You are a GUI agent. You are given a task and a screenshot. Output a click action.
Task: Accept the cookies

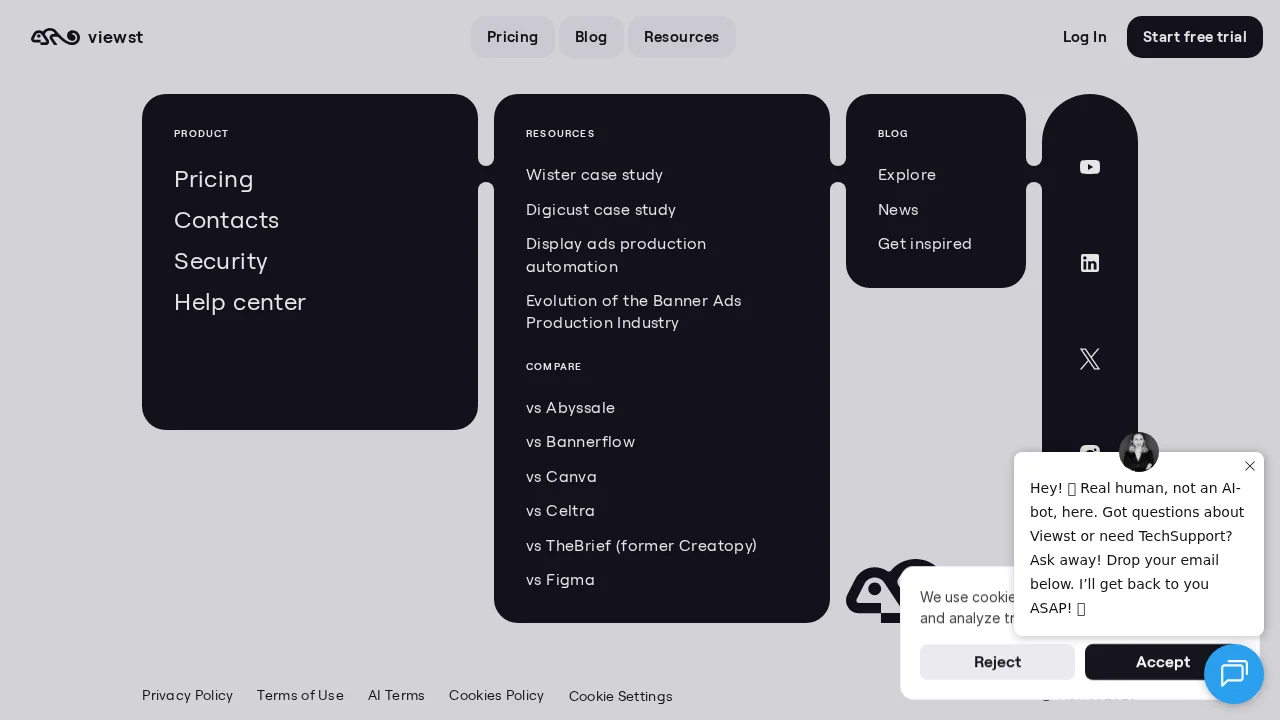(1163, 662)
